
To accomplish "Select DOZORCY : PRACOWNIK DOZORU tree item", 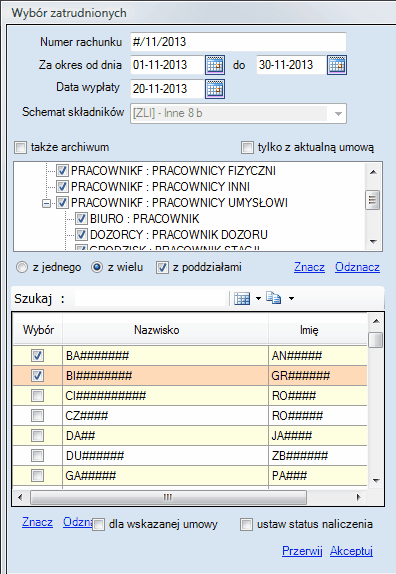I will point(179,234).
